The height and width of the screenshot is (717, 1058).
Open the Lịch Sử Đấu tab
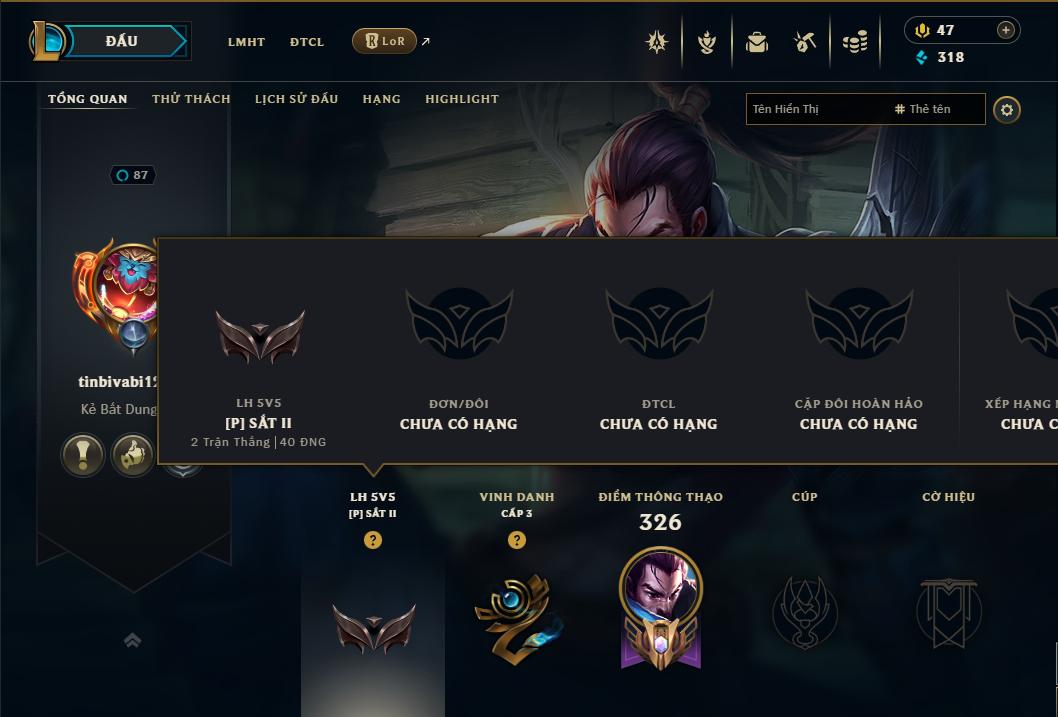click(x=296, y=98)
